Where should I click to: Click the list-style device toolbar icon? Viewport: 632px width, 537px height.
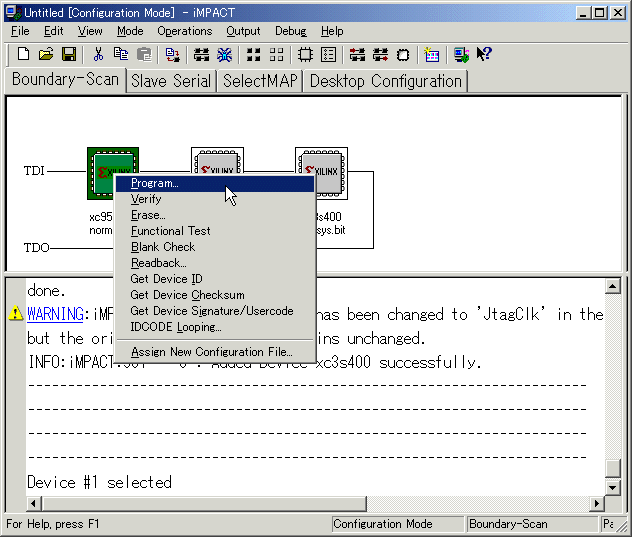point(328,55)
